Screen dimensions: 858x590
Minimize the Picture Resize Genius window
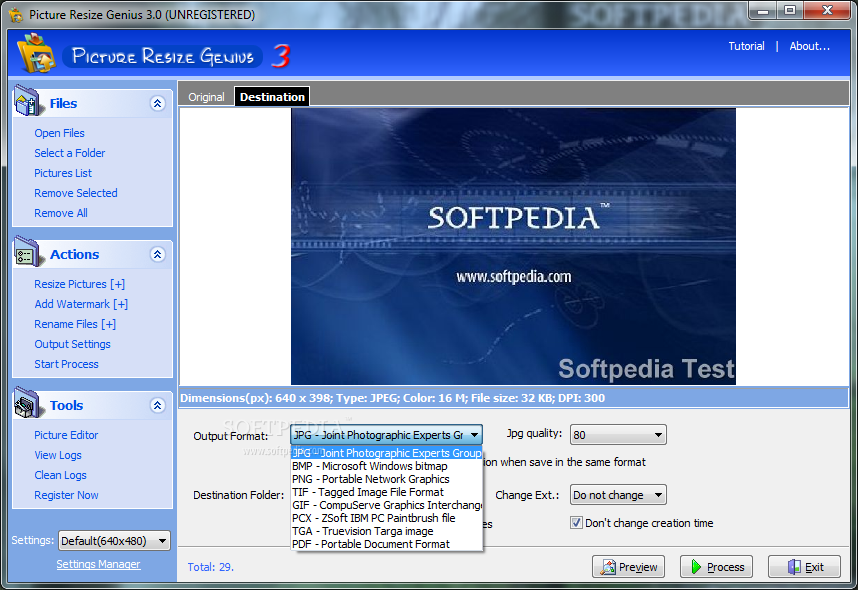coord(763,11)
